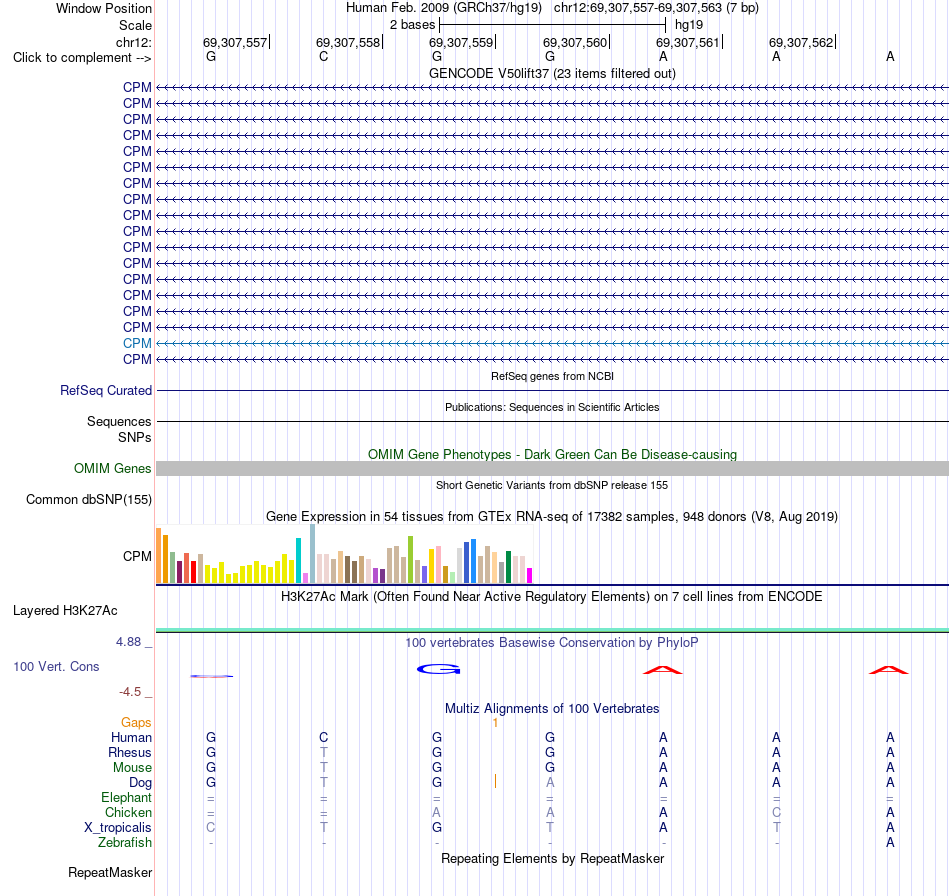Click the magenta last GTEx expression bar

[x=530, y=576]
